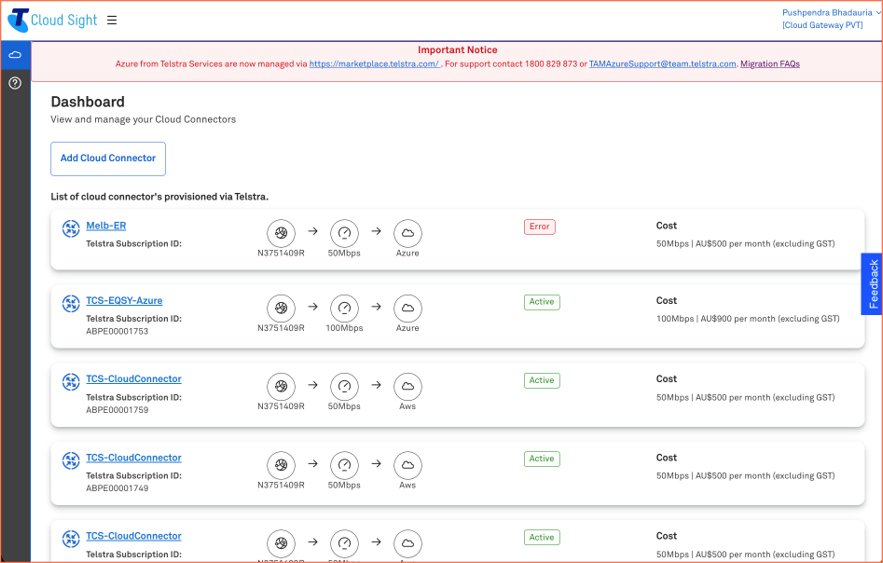Open the marketplace.telstra.com link
Image resolution: width=883 pixels, height=563 pixels.
tap(374, 64)
